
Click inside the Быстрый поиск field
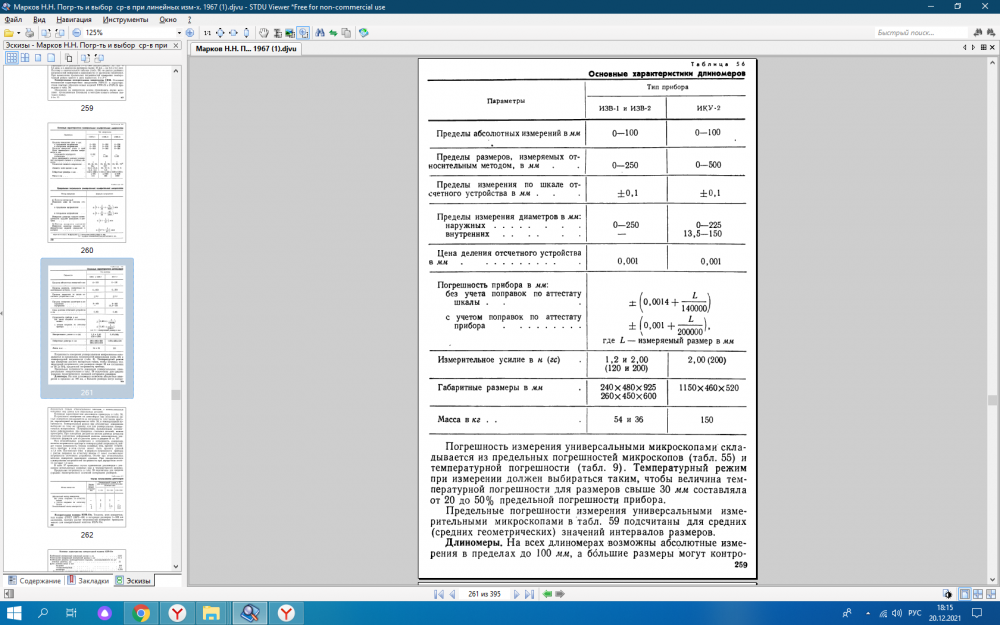pyautogui.click(x=921, y=33)
